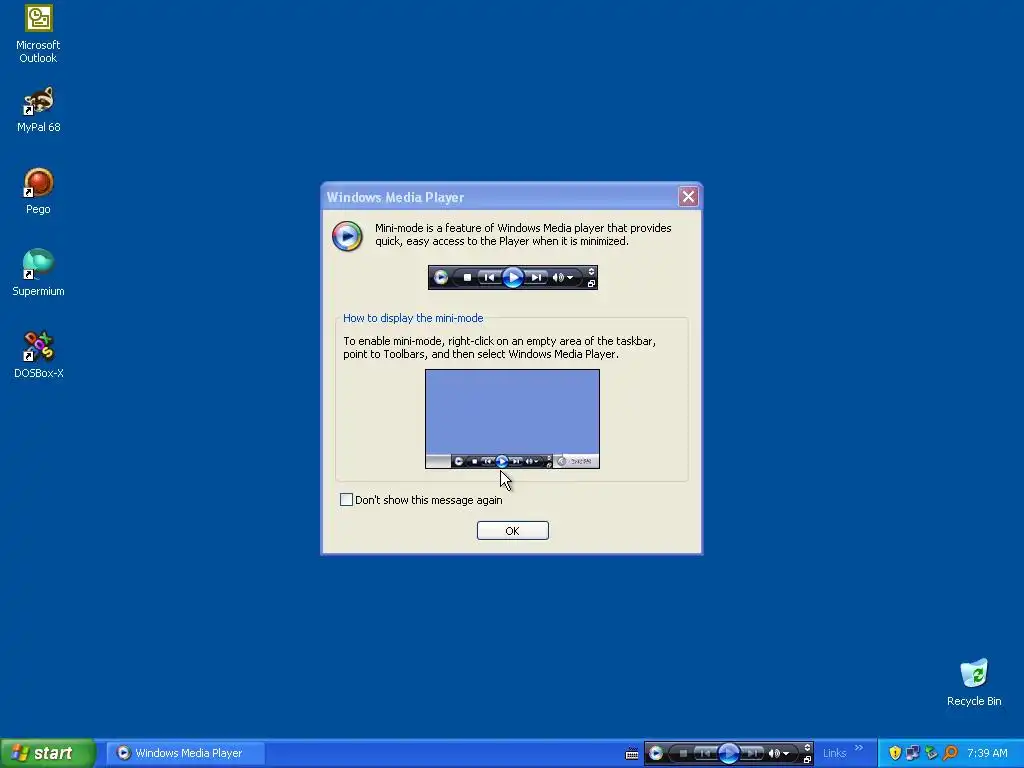The image size is (1024, 768).
Task: Open the Start menu
Action: 48,753
